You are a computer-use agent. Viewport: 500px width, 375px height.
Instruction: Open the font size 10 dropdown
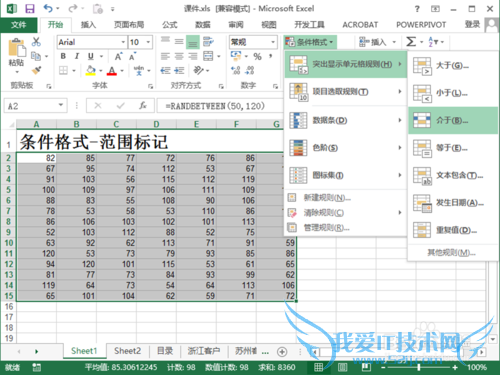[x=148, y=42]
